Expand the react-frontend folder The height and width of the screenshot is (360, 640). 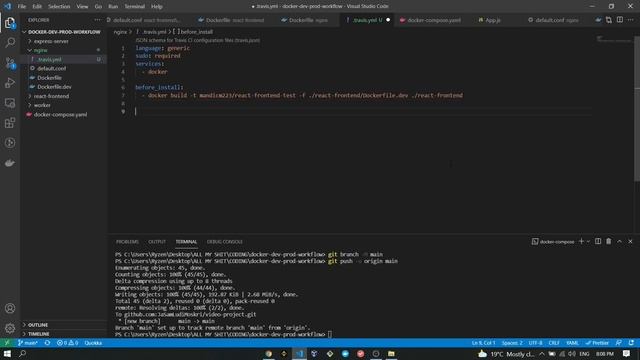click(x=51, y=96)
